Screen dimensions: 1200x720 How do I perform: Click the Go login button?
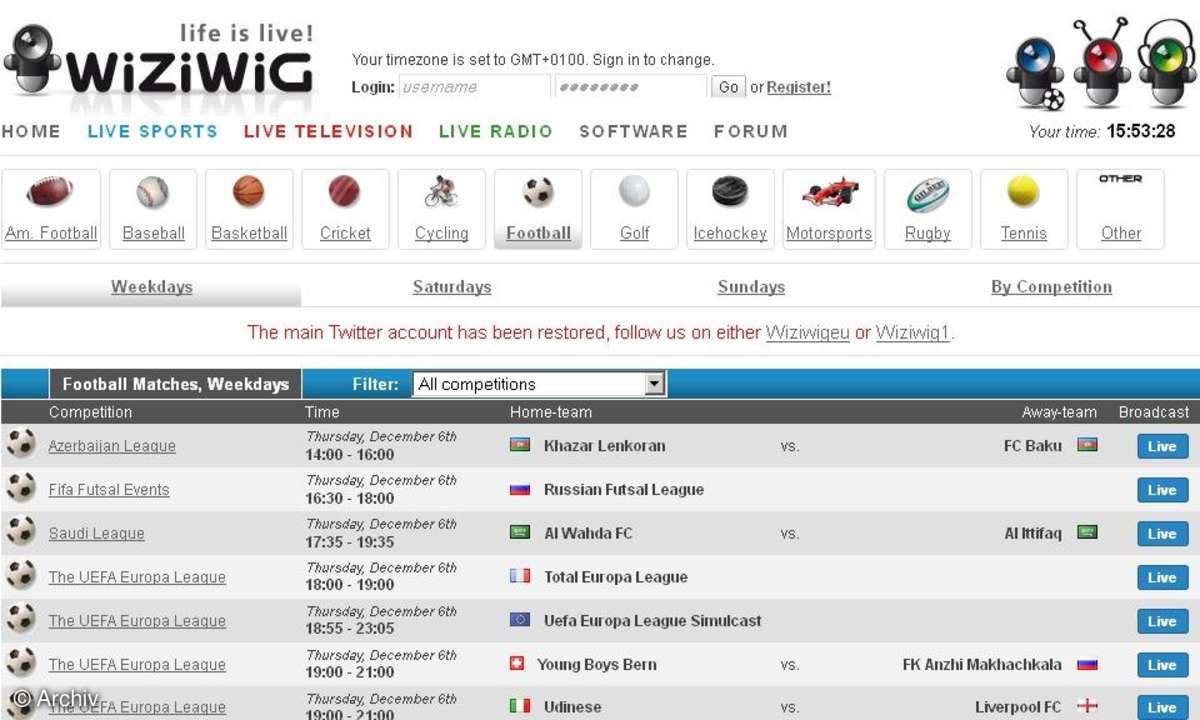coord(729,87)
